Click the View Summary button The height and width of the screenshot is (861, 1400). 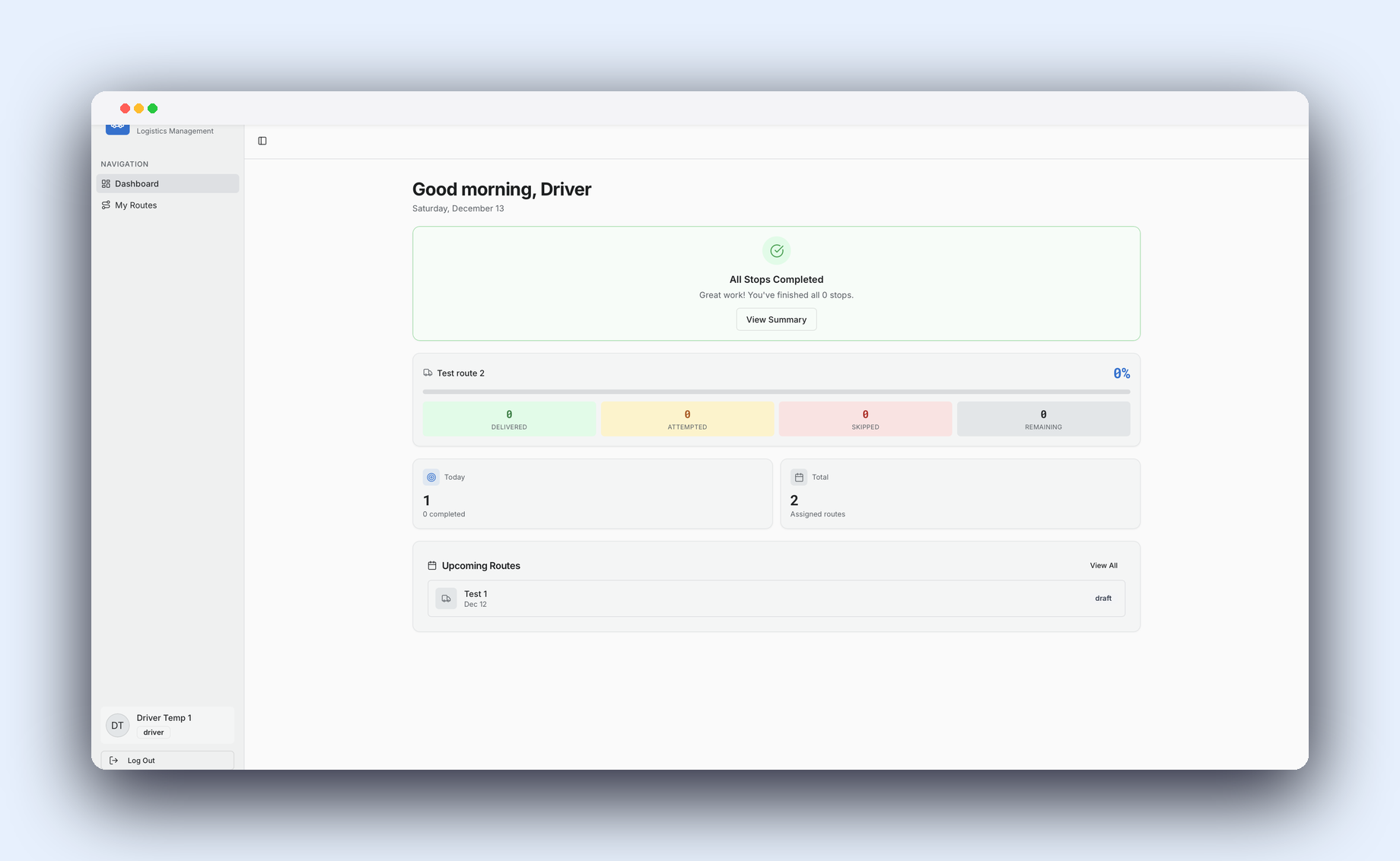point(776,319)
